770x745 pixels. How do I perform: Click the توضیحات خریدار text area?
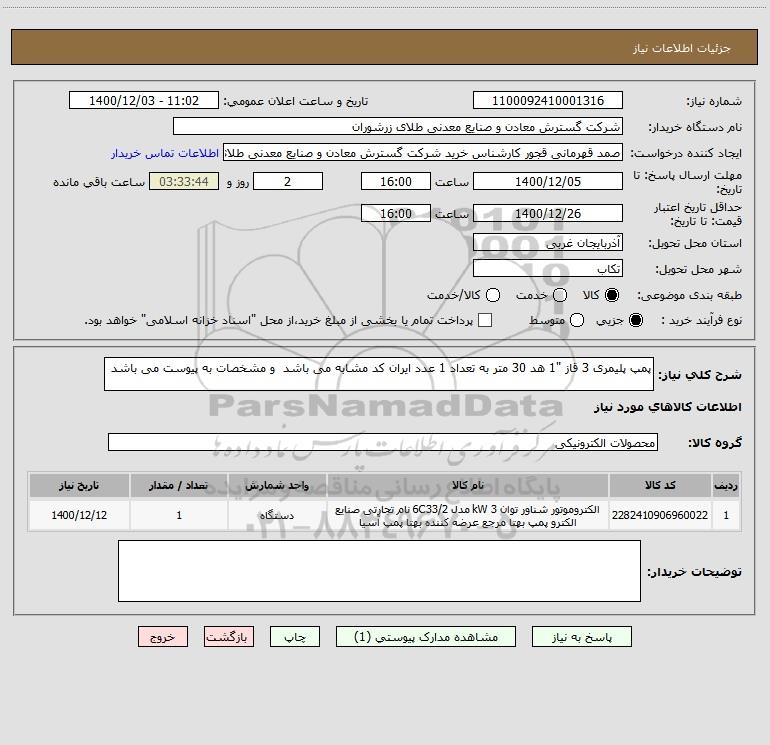379,571
